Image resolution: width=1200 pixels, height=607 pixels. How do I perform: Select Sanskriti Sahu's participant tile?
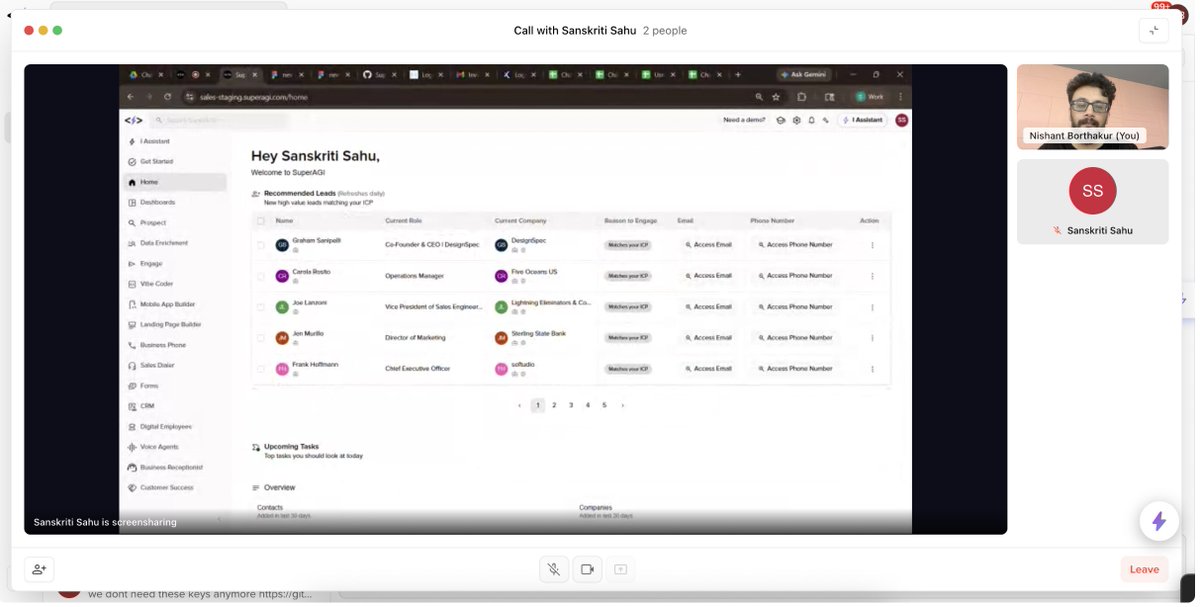pos(1092,201)
